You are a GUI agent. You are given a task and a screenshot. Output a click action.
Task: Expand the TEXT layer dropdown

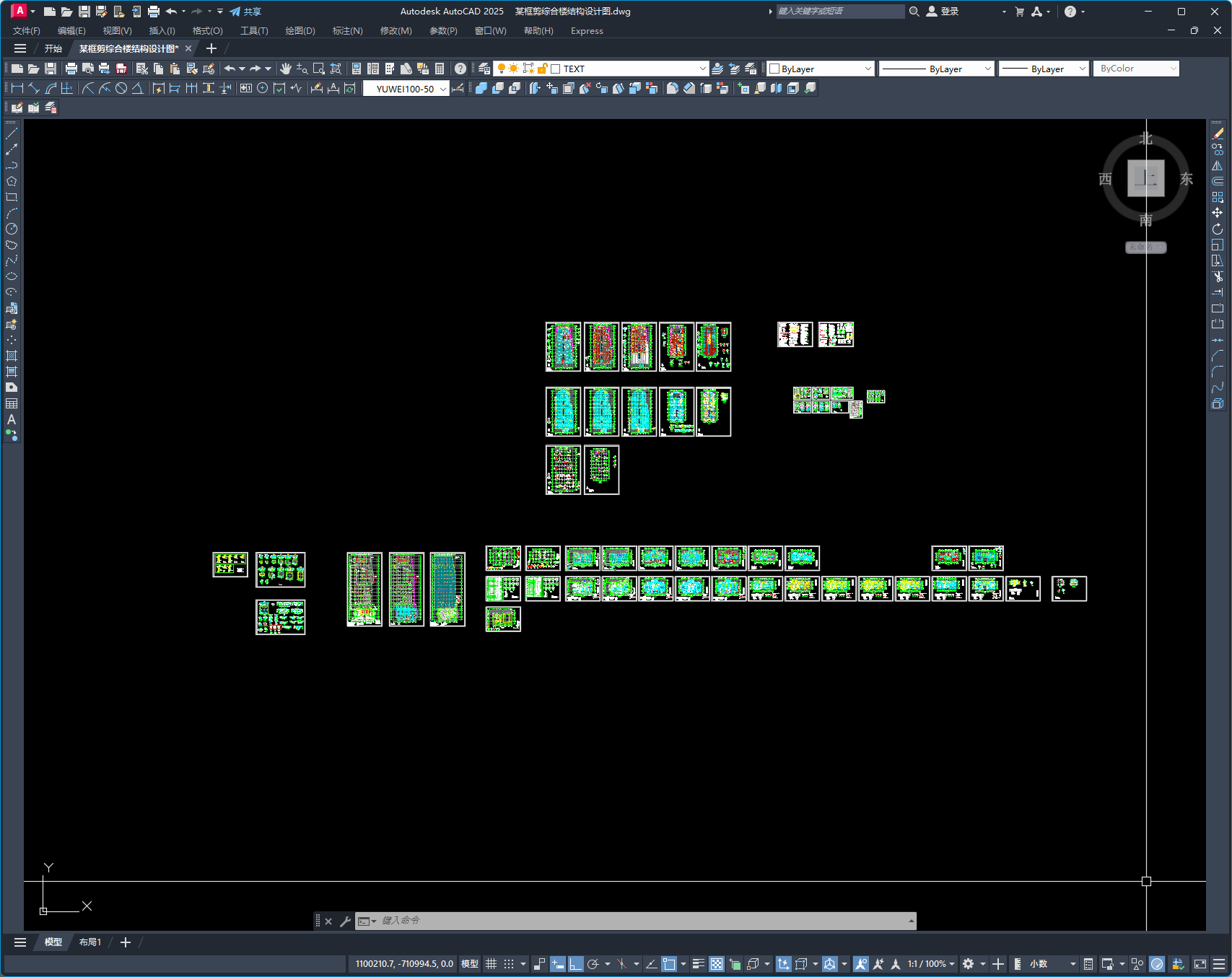702,69
